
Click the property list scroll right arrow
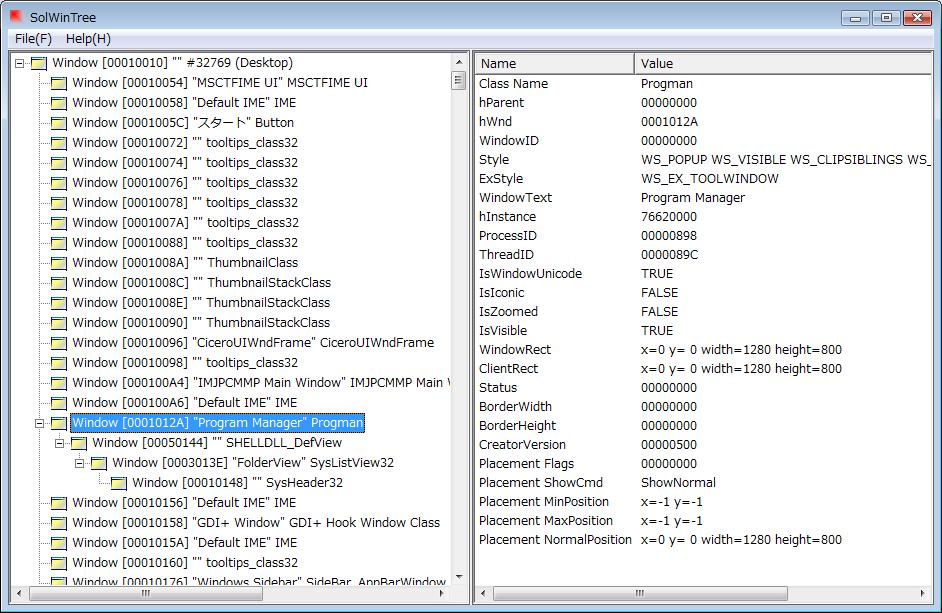click(x=923, y=593)
